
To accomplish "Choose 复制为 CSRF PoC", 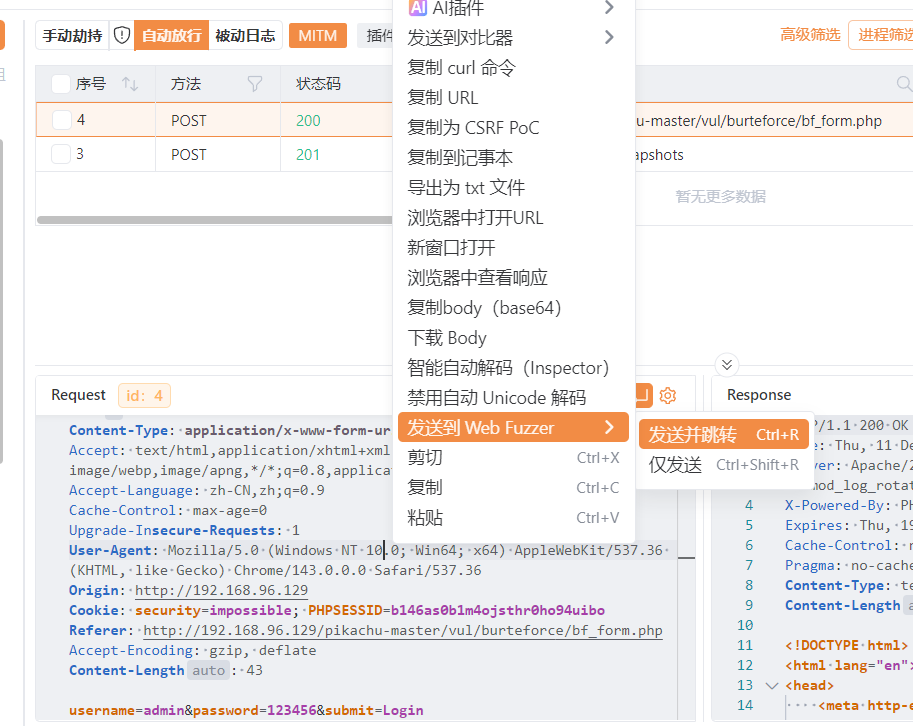I will click(x=512, y=128).
